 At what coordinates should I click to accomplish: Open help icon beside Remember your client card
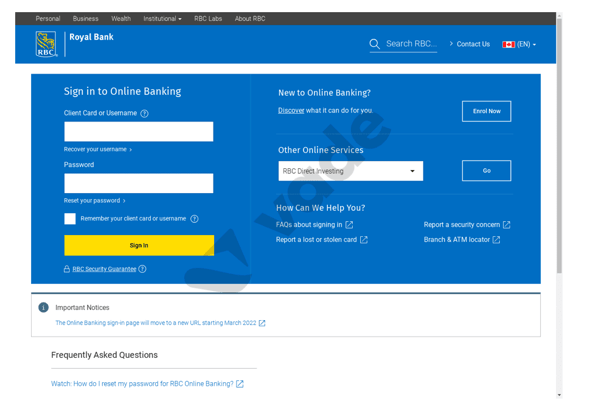point(194,219)
